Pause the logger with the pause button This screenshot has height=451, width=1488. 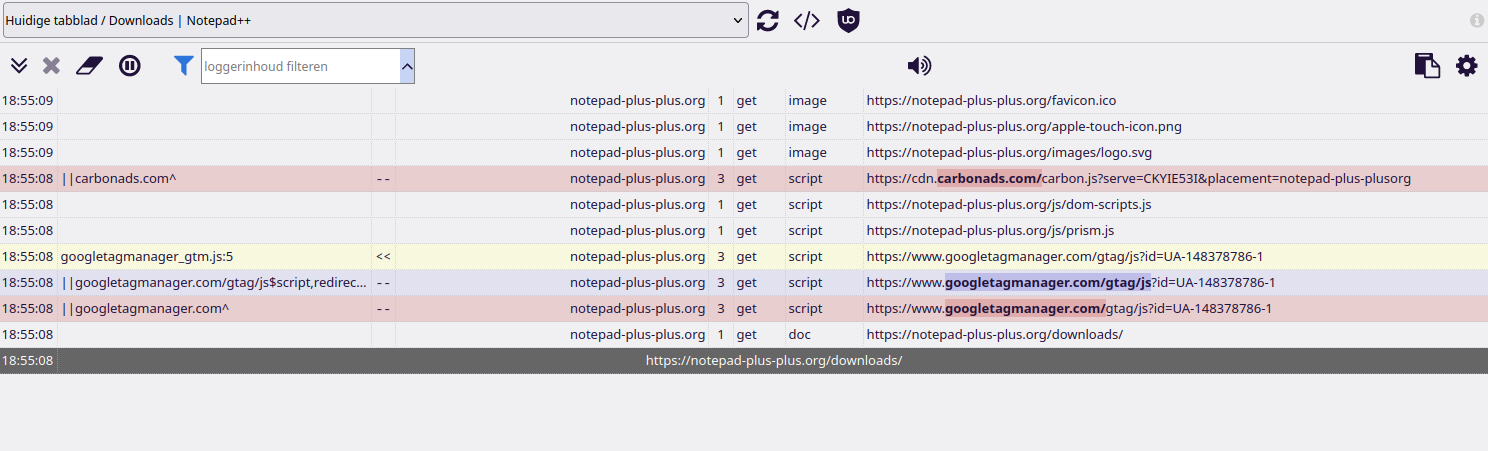130,66
